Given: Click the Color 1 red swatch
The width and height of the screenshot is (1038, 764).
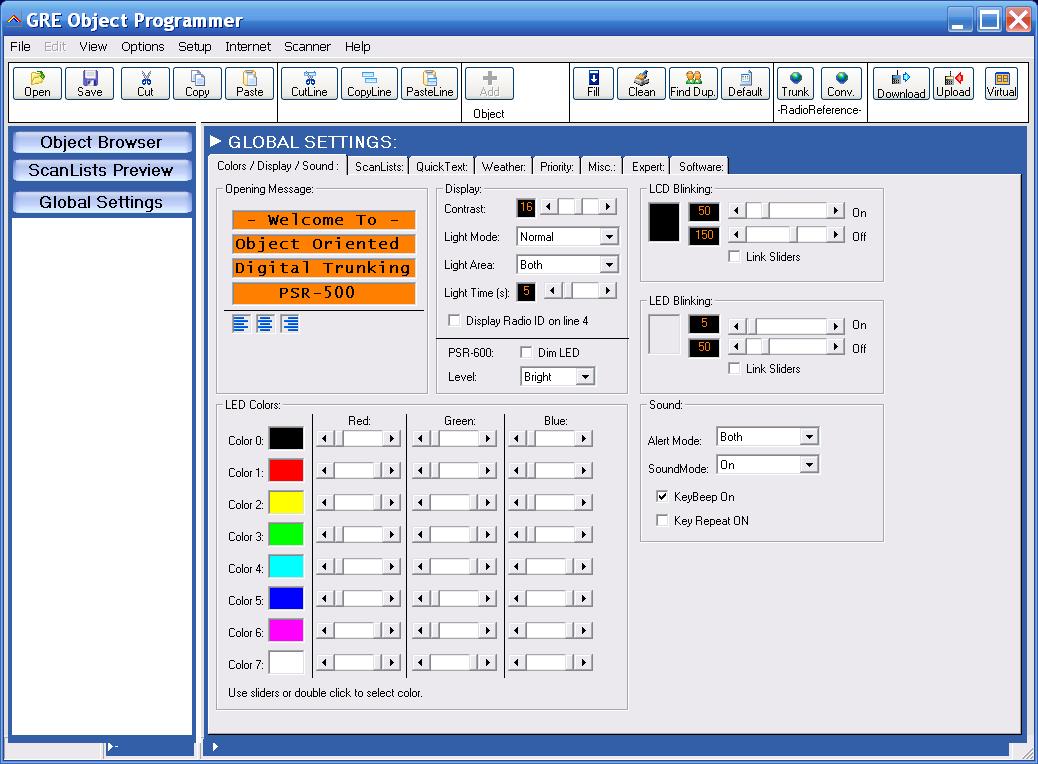Looking at the screenshot, I should pos(286,470).
